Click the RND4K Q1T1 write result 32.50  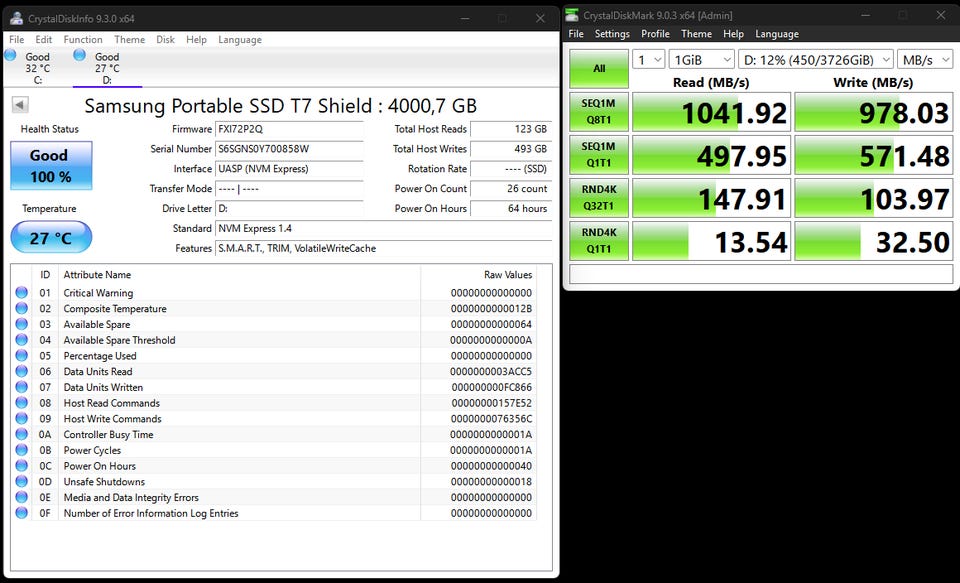874,241
